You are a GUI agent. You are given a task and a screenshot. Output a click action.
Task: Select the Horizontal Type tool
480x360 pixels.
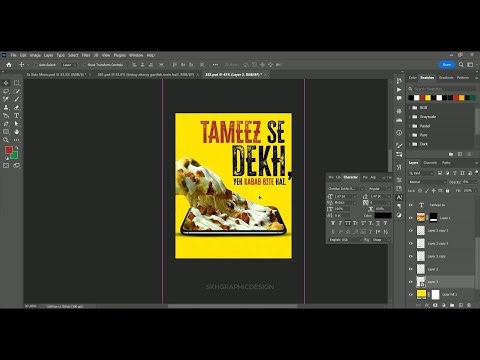tap(16, 116)
